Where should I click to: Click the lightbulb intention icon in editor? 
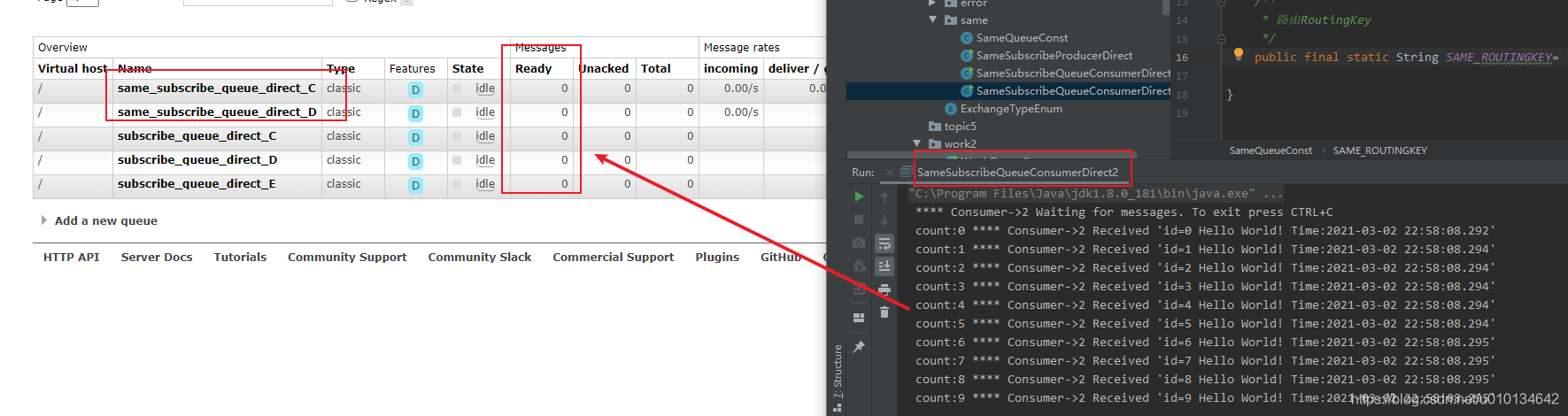[1239, 55]
